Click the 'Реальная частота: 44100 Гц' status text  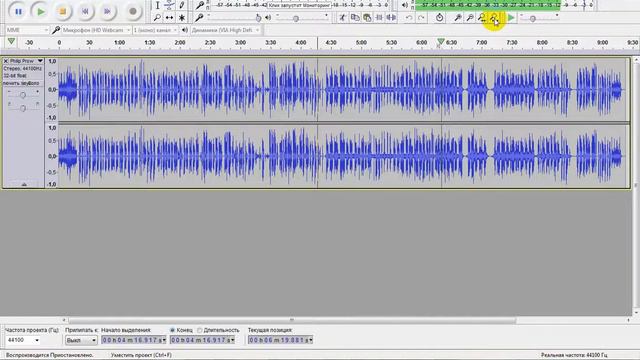pyautogui.click(x=573, y=355)
